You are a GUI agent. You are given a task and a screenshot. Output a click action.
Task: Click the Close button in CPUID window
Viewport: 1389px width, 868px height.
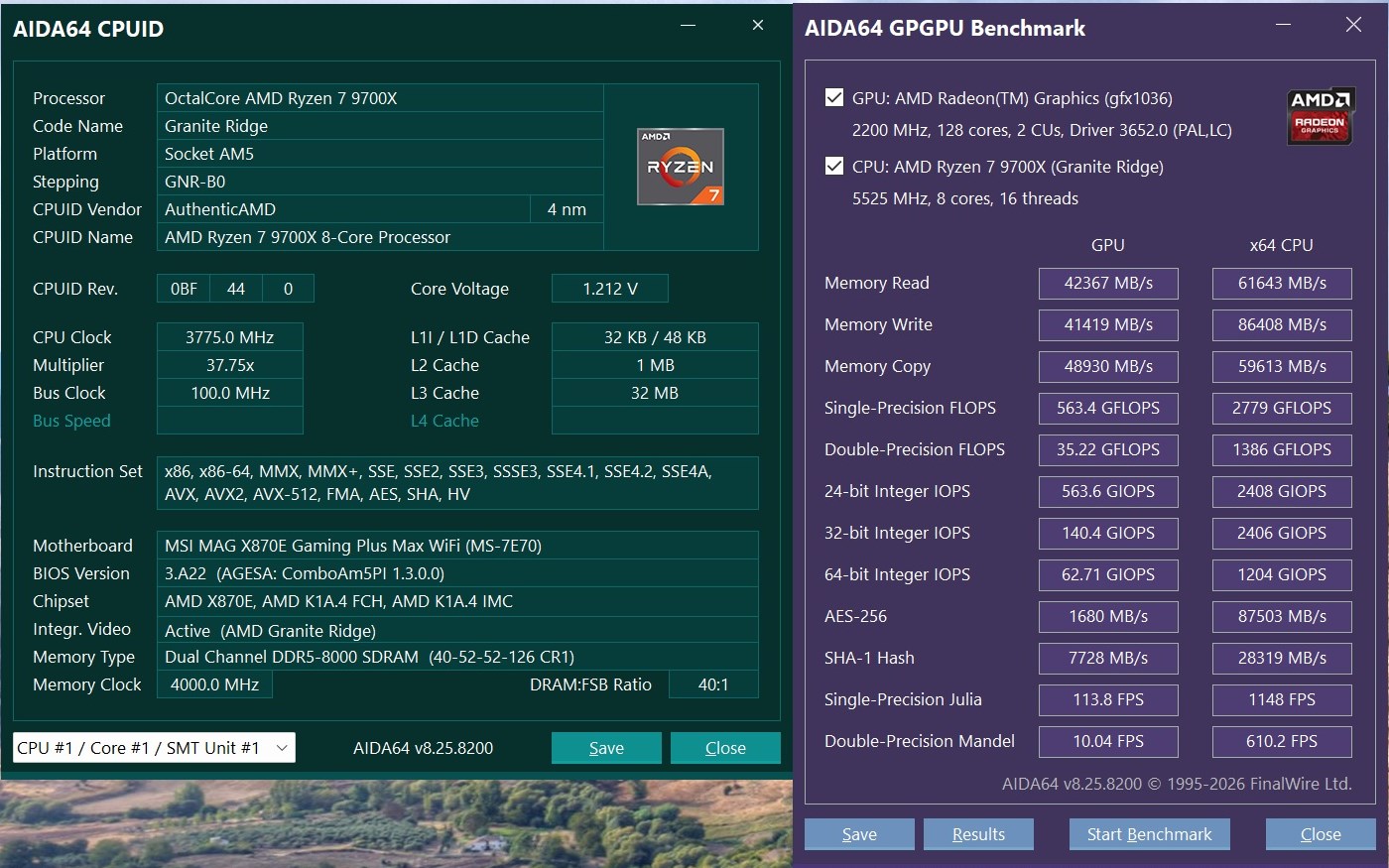tap(725, 748)
